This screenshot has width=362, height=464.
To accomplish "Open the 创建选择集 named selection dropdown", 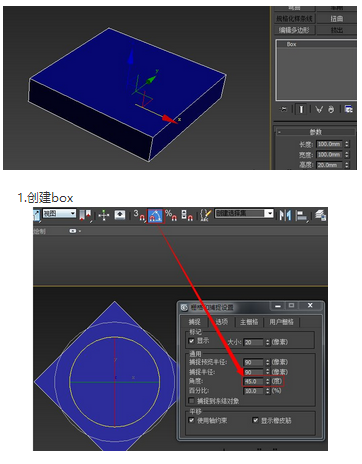I will pyautogui.click(x=244, y=213).
